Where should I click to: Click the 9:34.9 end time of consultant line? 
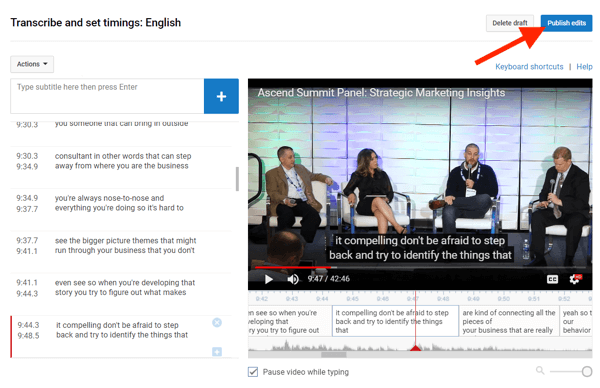tap(27, 166)
